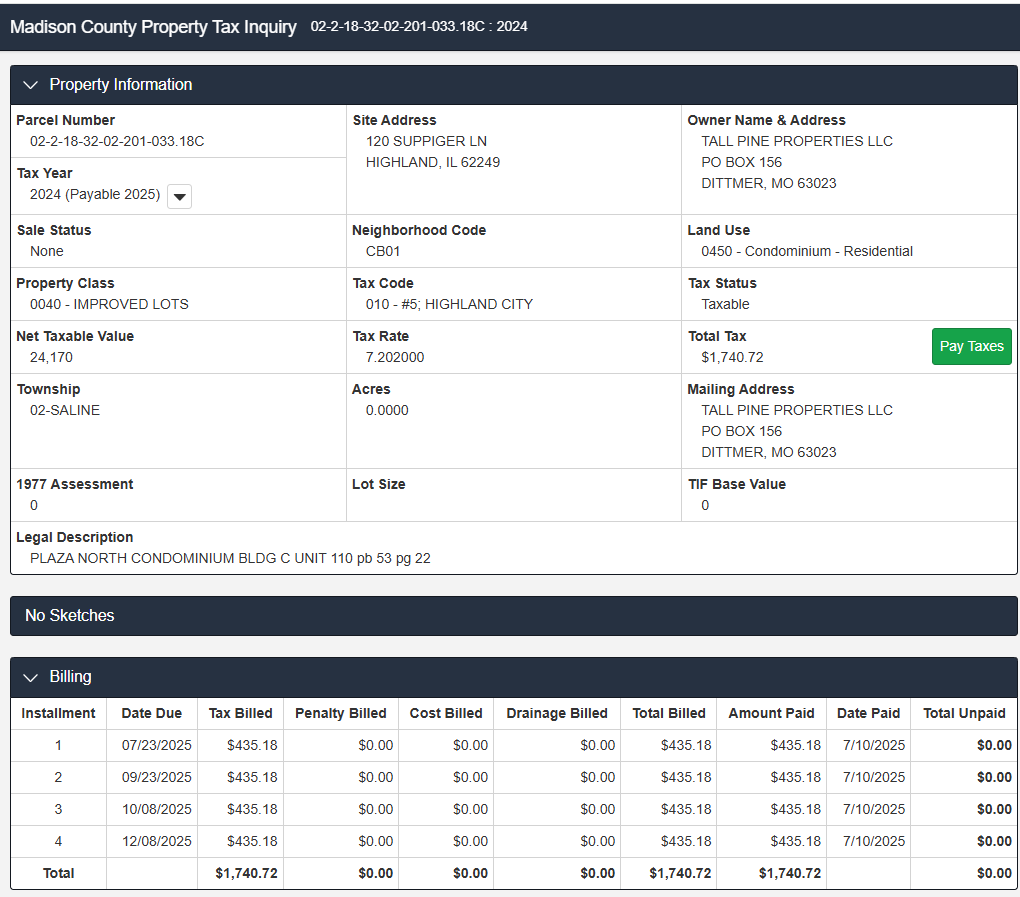This screenshot has width=1020, height=897.
Task: Click the Tax Billed column header
Action: tap(240, 713)
